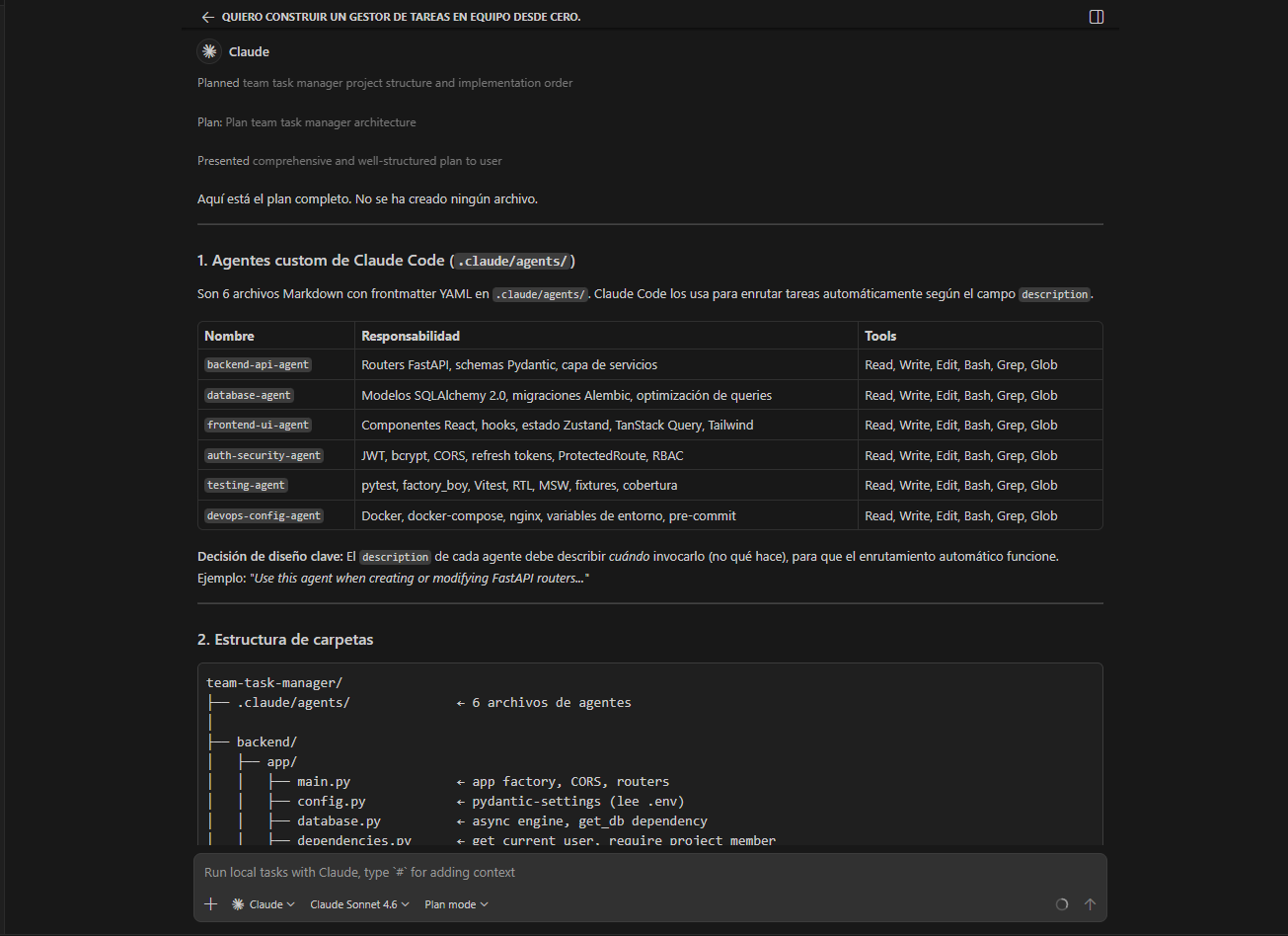Screen dimensions: 1288x936
Task: Click the devops-config-agent table entry
Action: (x=264, y=516)
